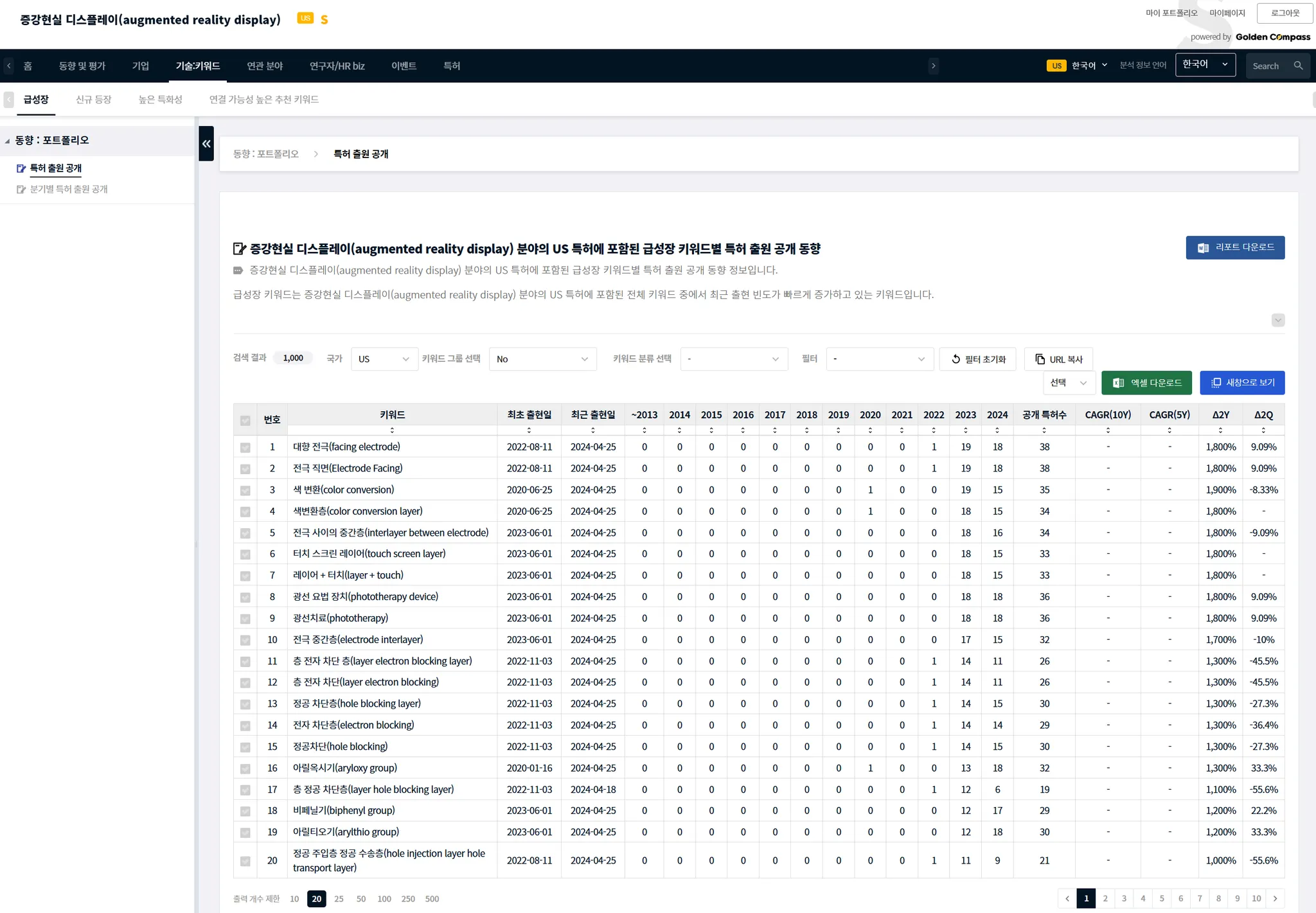
Task: Check the row 10 전극 중간층 checkbox
Action: click(245, 640)
